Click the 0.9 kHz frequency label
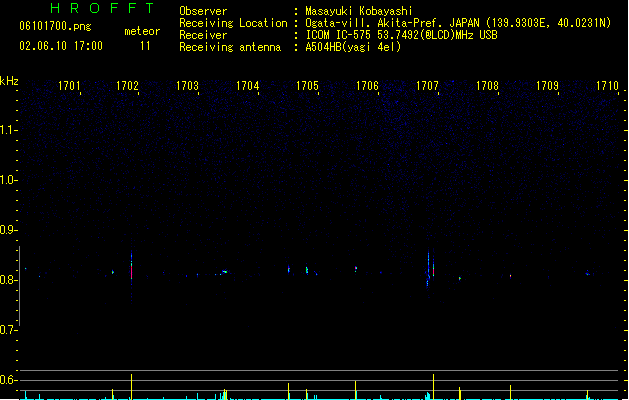 point(8,230)
